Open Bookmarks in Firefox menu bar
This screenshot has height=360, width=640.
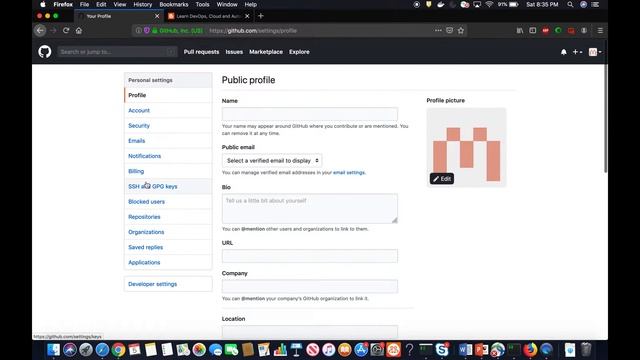(x=174, y=4)
